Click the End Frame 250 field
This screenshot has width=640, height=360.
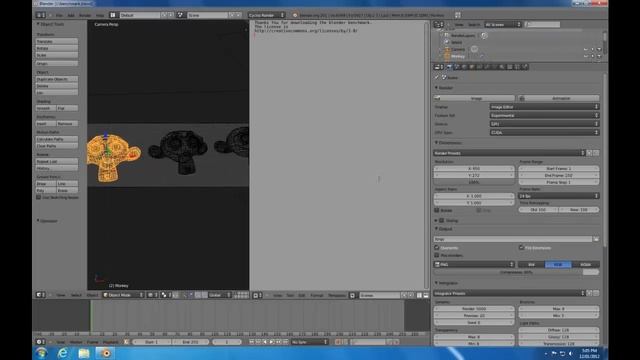(x=559, y=176)
